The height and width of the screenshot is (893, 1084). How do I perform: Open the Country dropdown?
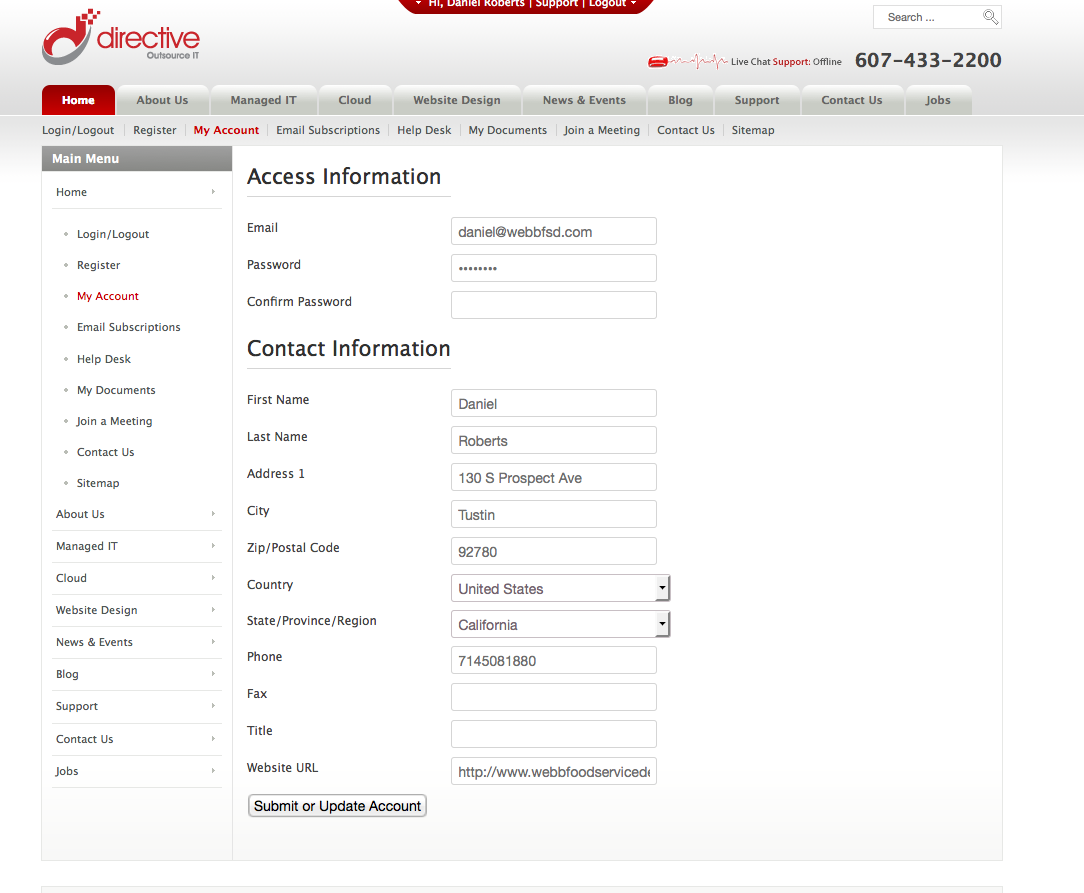(x=661, y=588)
